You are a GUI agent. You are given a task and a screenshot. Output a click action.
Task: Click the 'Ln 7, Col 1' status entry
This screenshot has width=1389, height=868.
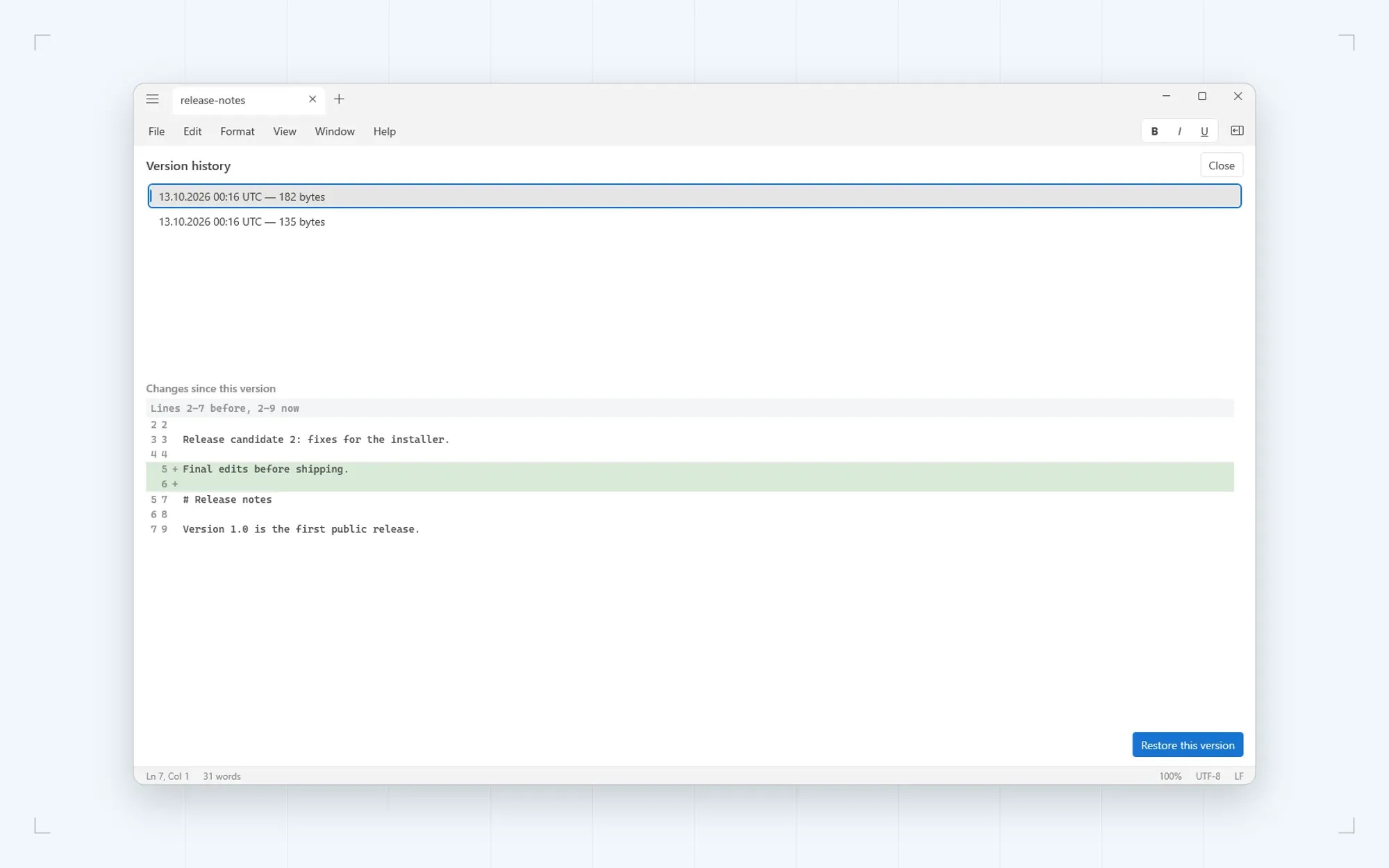coord(167,776)
